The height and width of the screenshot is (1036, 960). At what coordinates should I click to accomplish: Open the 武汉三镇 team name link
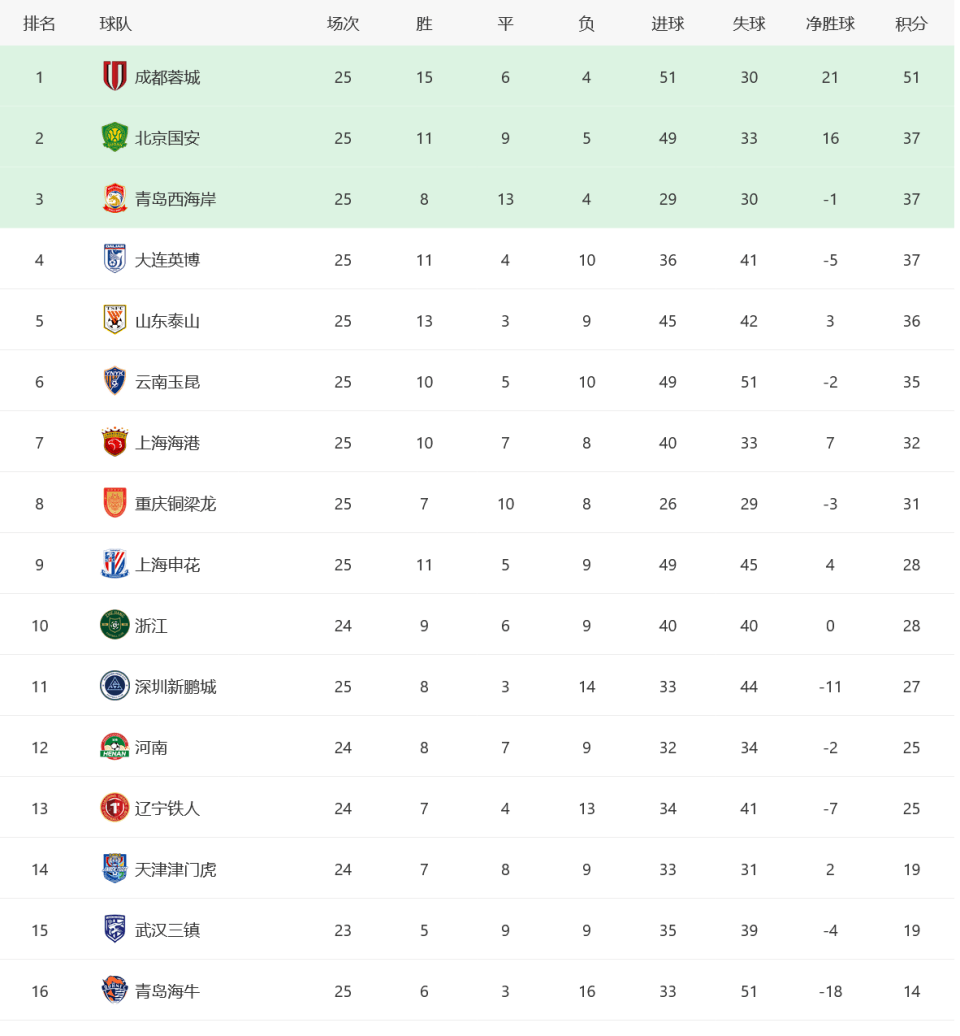167,930
